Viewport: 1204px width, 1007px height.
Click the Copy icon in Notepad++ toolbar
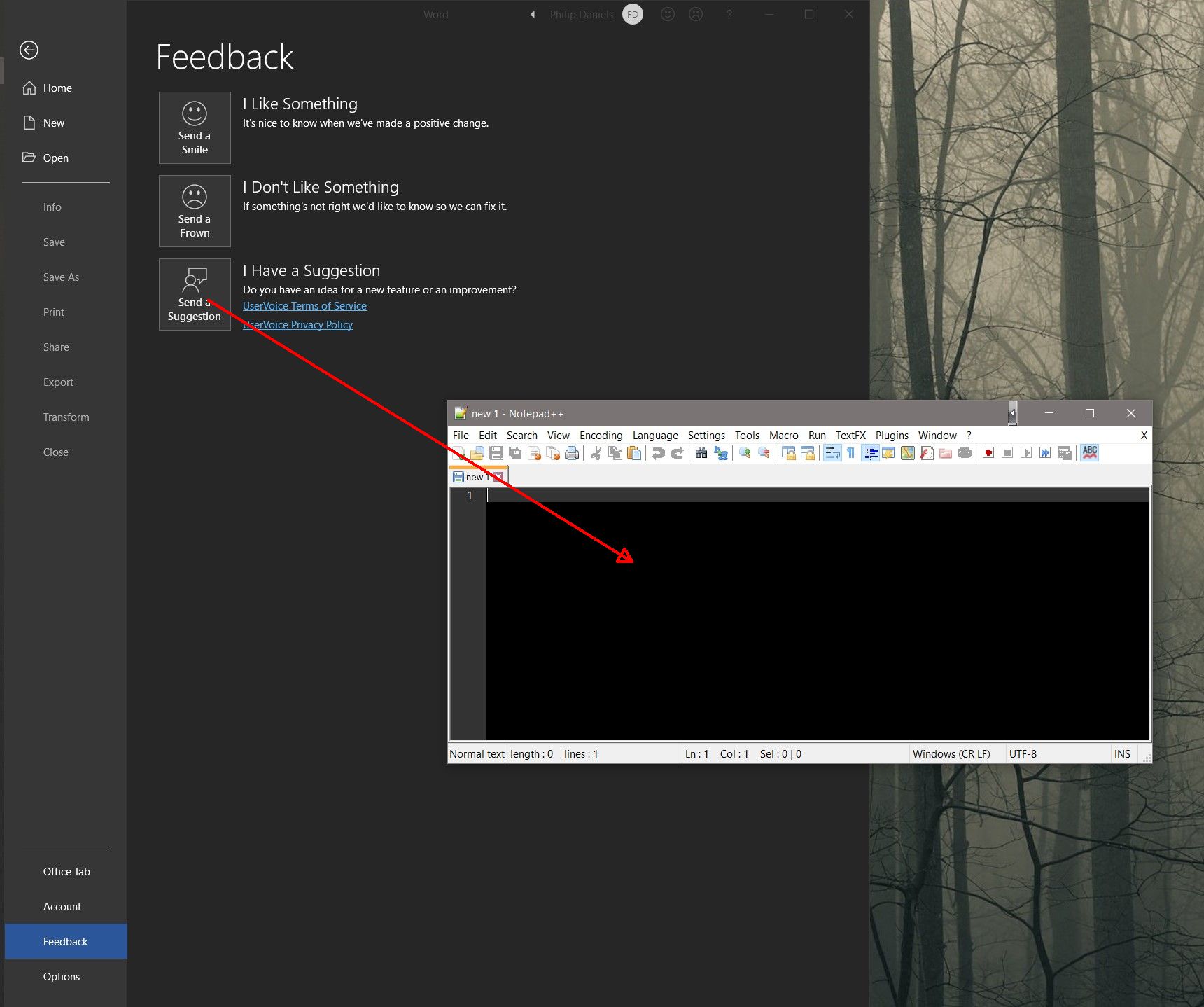[x=615, y=453]
